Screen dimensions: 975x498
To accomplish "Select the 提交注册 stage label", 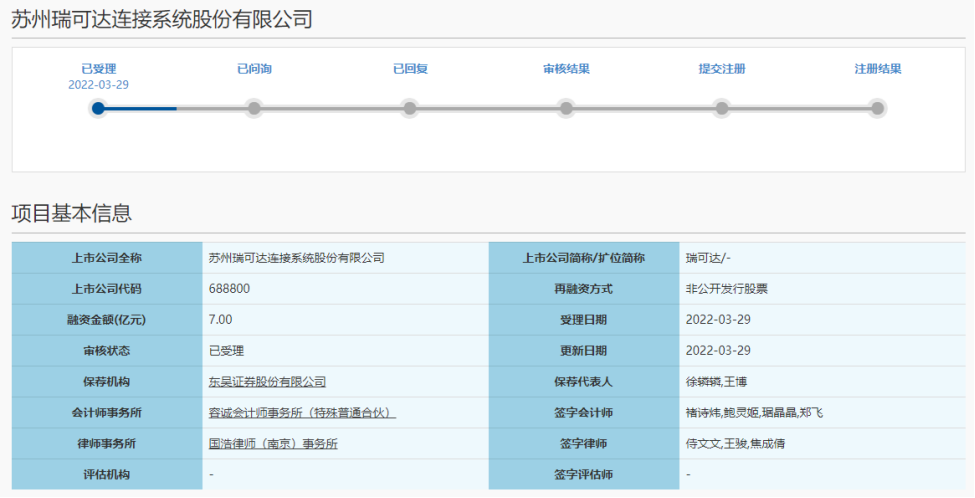I will point(722,69).
